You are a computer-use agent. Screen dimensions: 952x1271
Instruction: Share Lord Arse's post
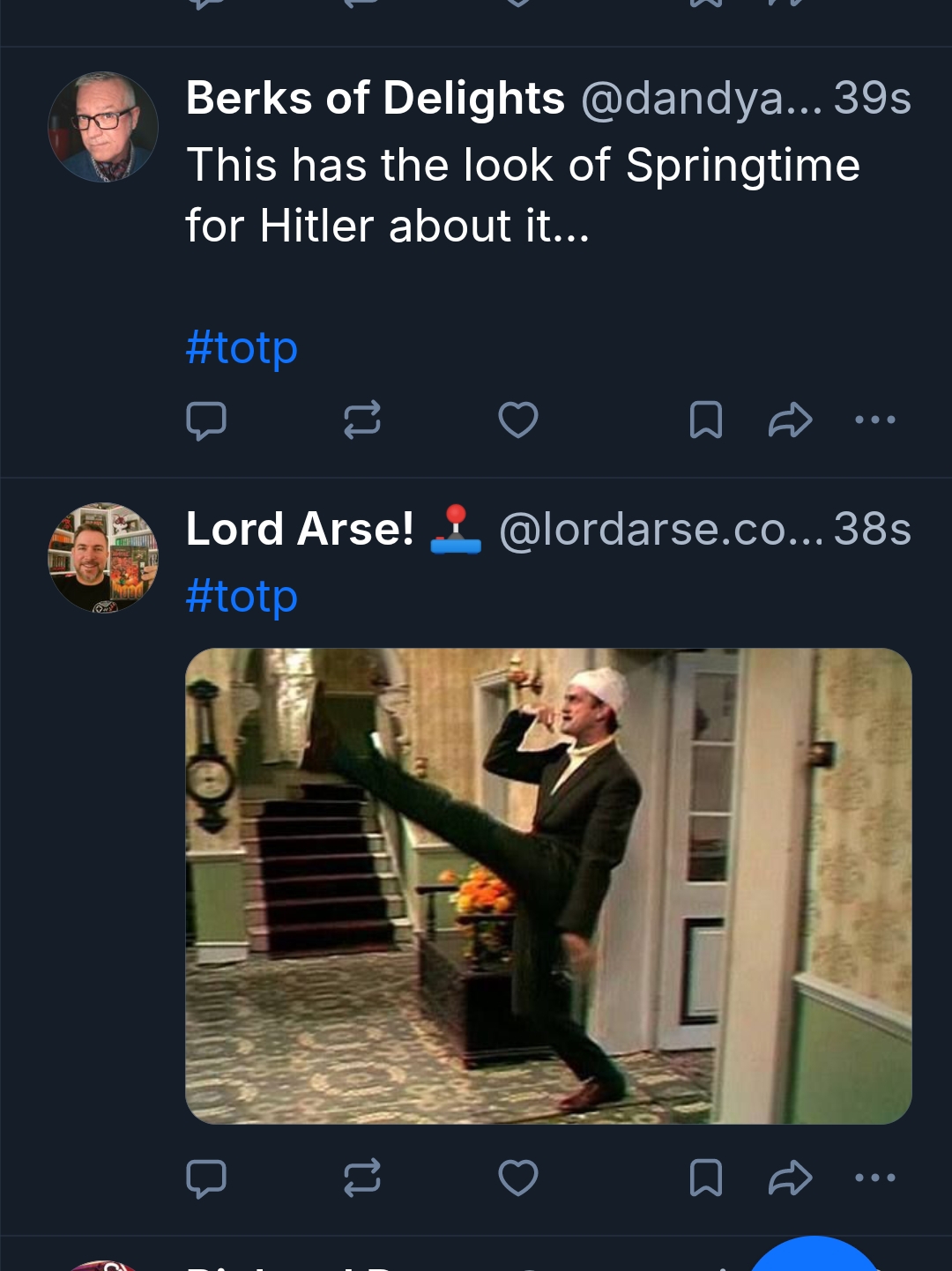[789, 1178]
